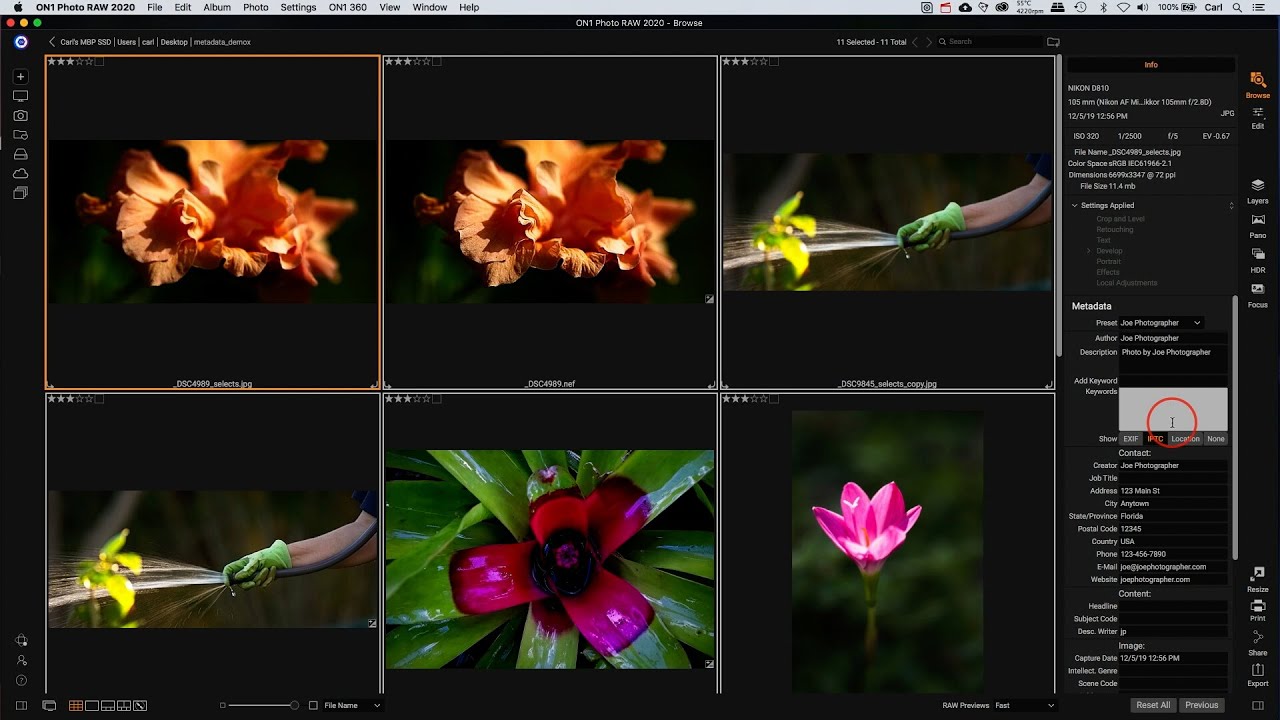This screenshot has width=1280, height=720.
Task: Show Location metadata fields
Action: (x=1185, y=439)
